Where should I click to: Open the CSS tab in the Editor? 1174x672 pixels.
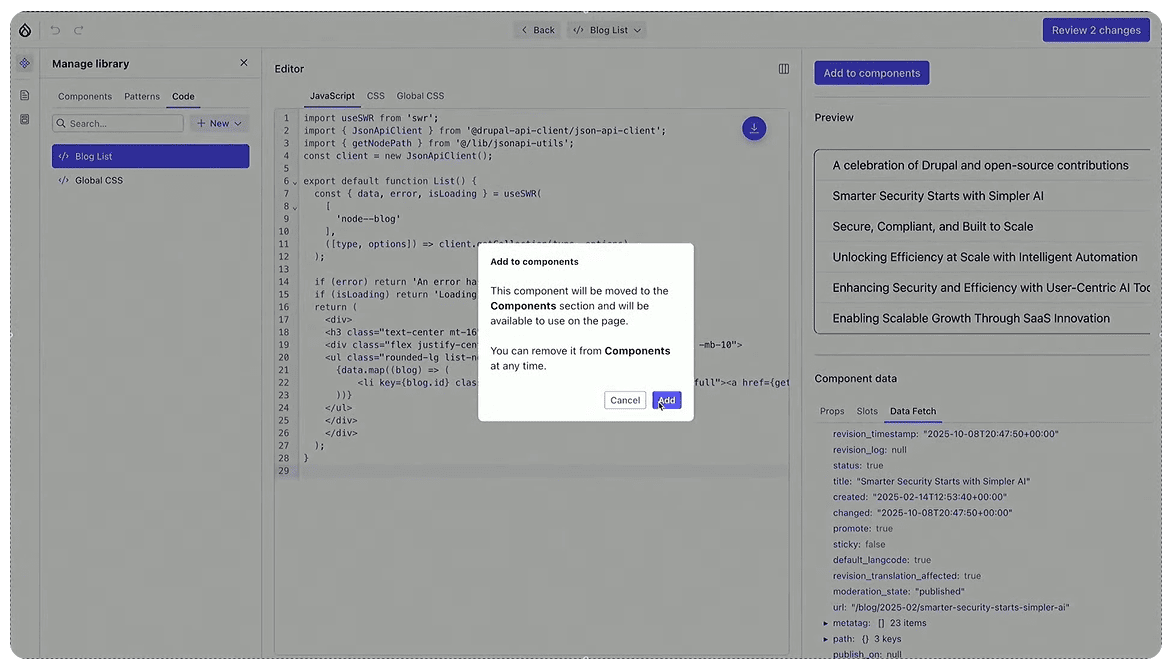[375, 95]
